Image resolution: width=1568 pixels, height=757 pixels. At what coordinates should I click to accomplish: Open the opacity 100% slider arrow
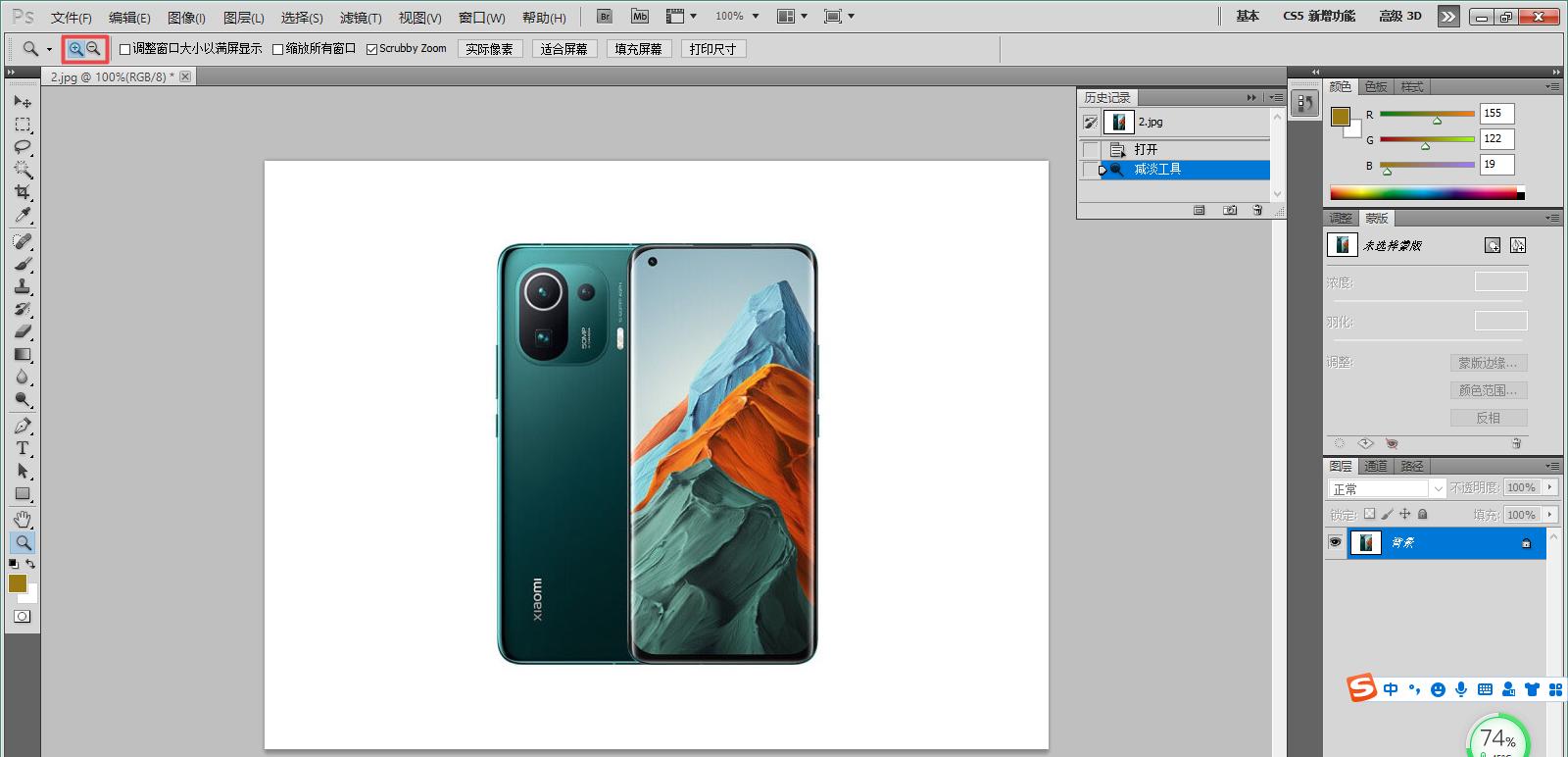pos(1549,487)
